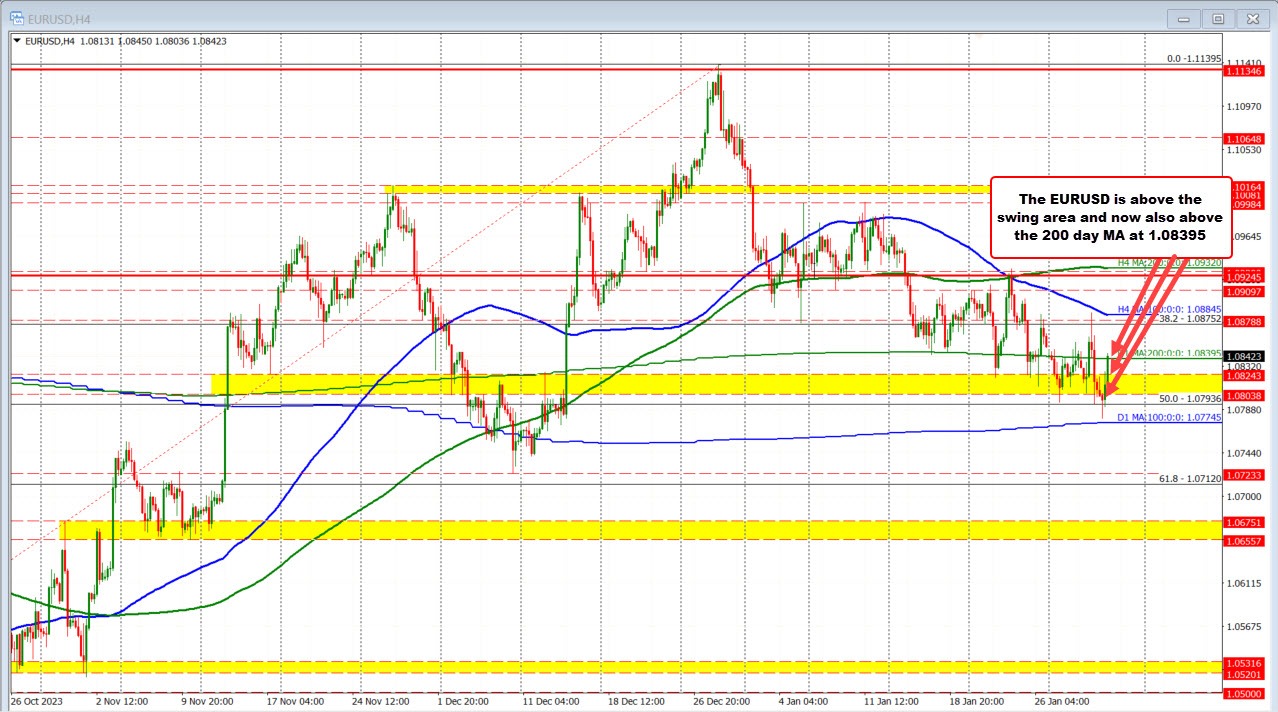Click the D1 MA100 label reading 1.07745
The image size is (1278, 712).
click(1170, 417)
